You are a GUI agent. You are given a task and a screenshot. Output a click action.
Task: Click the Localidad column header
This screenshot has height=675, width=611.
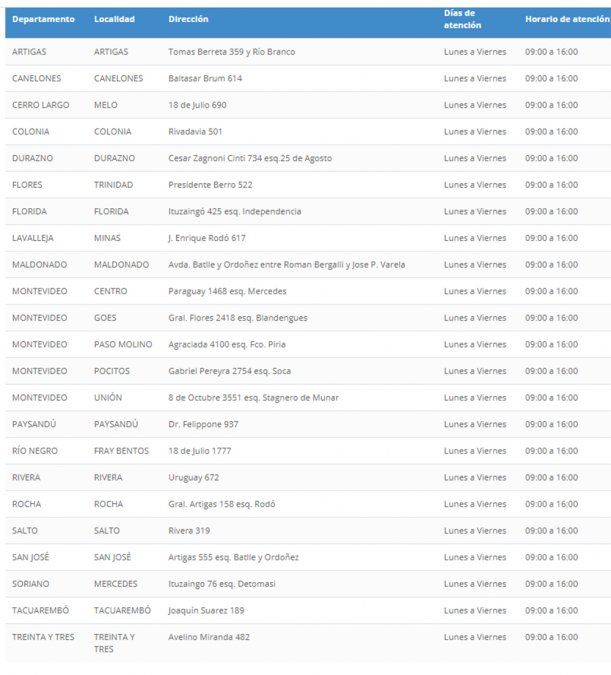[114, 19]
